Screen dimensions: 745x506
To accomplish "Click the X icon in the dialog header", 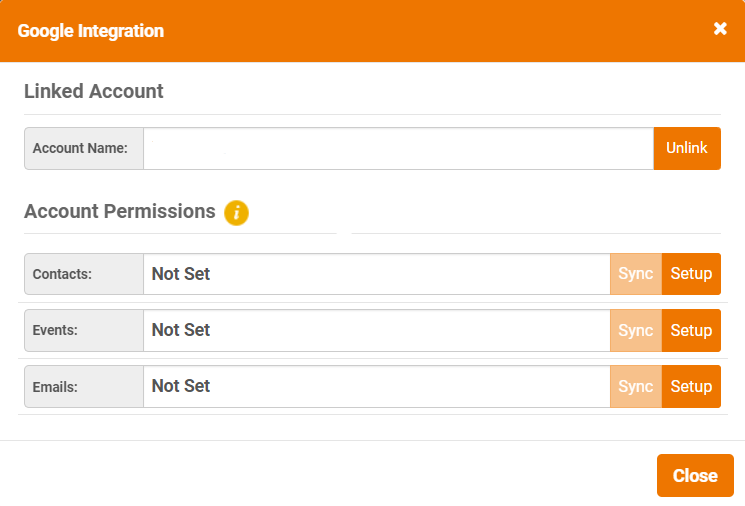I will [x=720, y=29].
